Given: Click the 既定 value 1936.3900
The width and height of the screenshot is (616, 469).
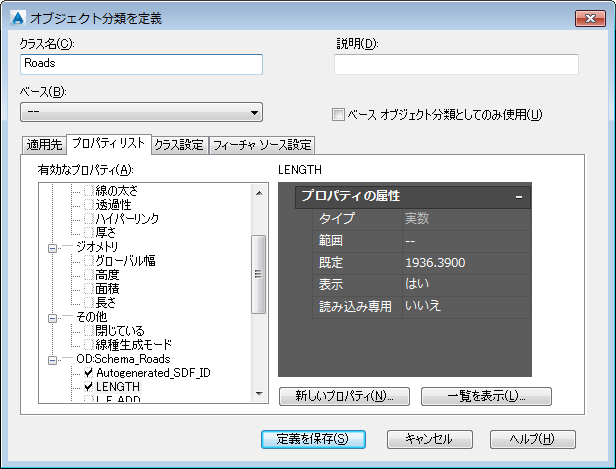Looking at the screenshot, I should coord(466,263).
